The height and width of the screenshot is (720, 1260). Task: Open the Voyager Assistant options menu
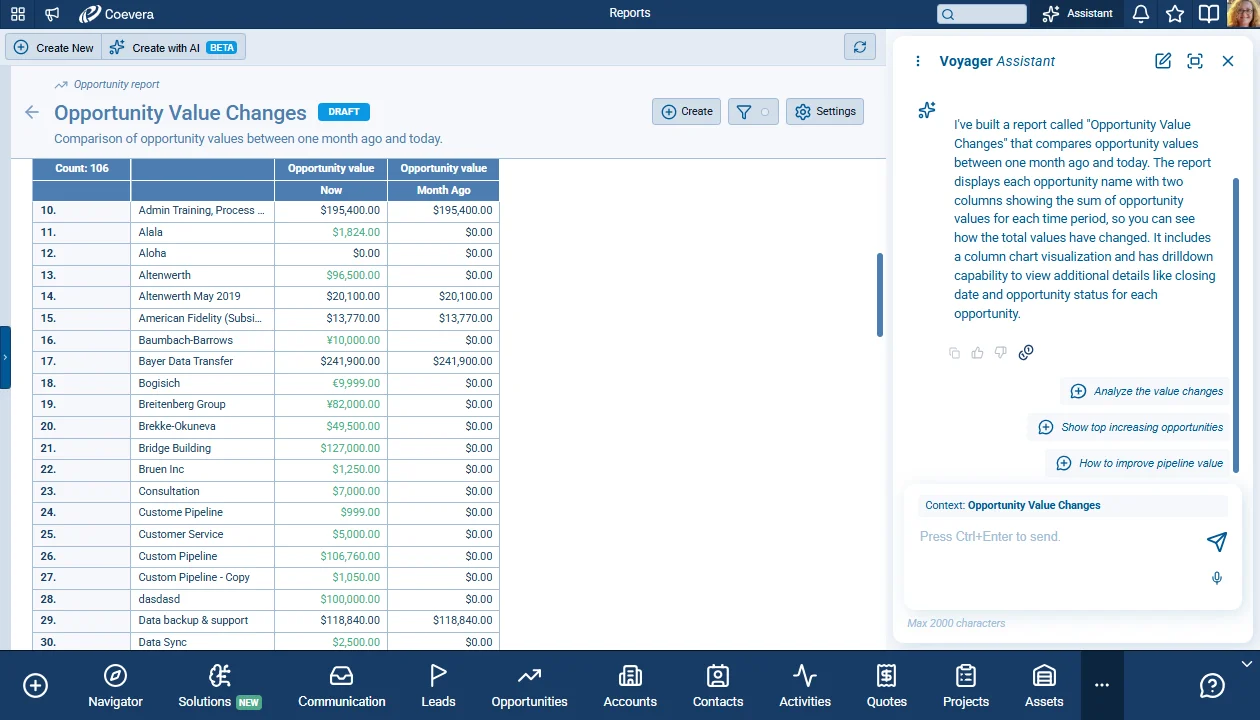click(x=918, y=61)
